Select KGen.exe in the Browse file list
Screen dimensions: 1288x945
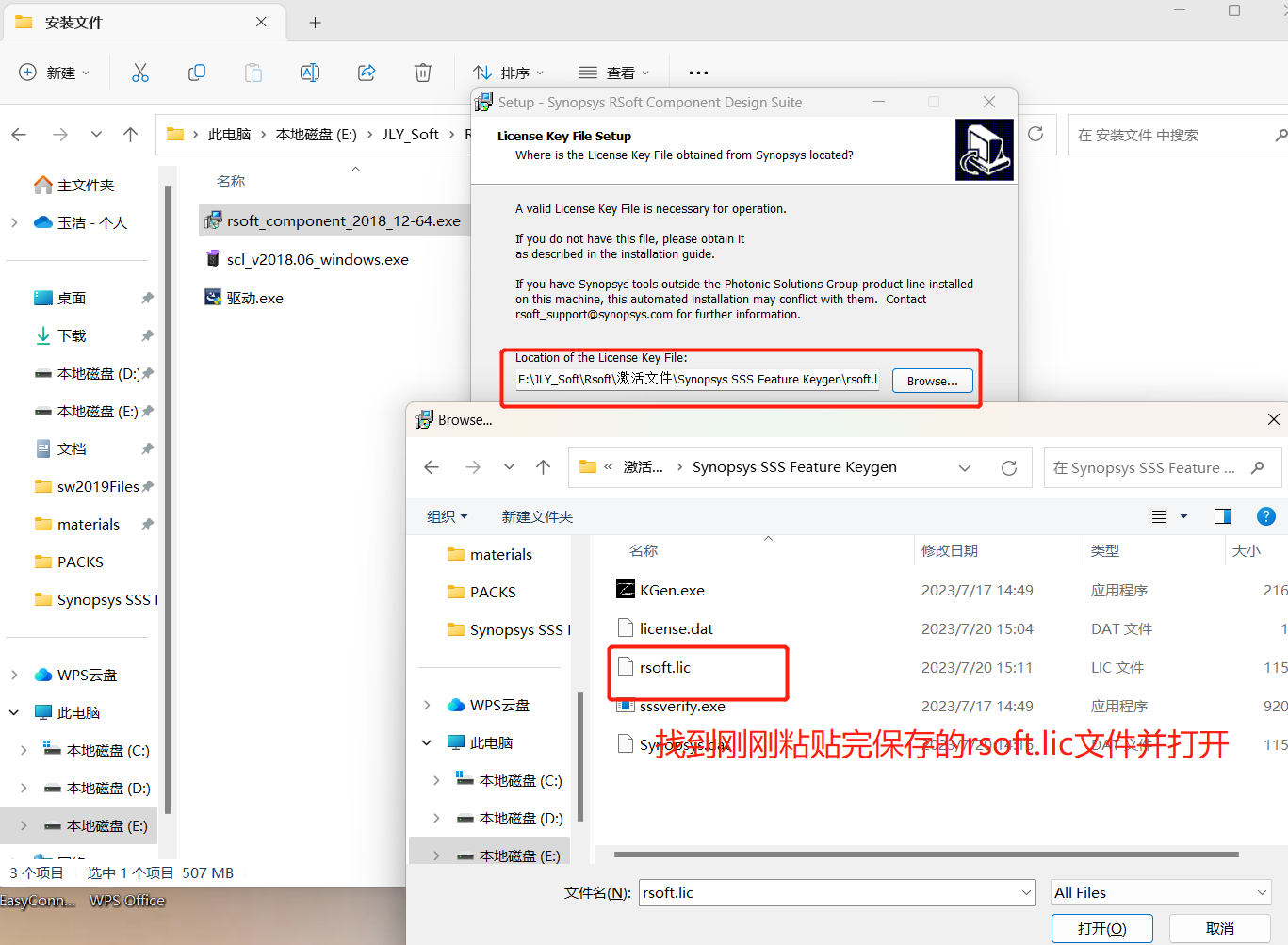(672, 591)
